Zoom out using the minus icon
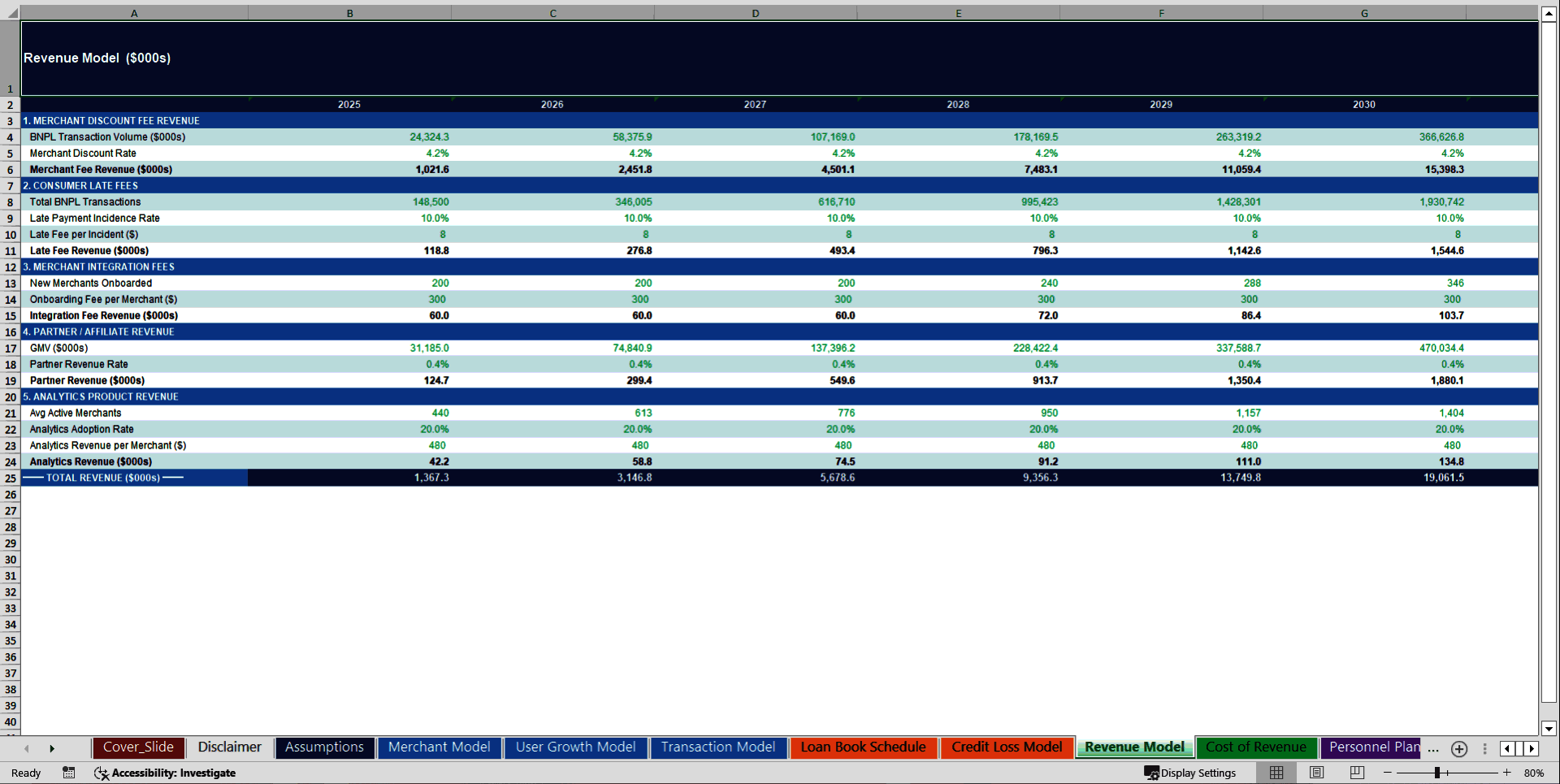Viewport: 1560px width, 784px height. pyautogui.click(x=1388, y=773)
